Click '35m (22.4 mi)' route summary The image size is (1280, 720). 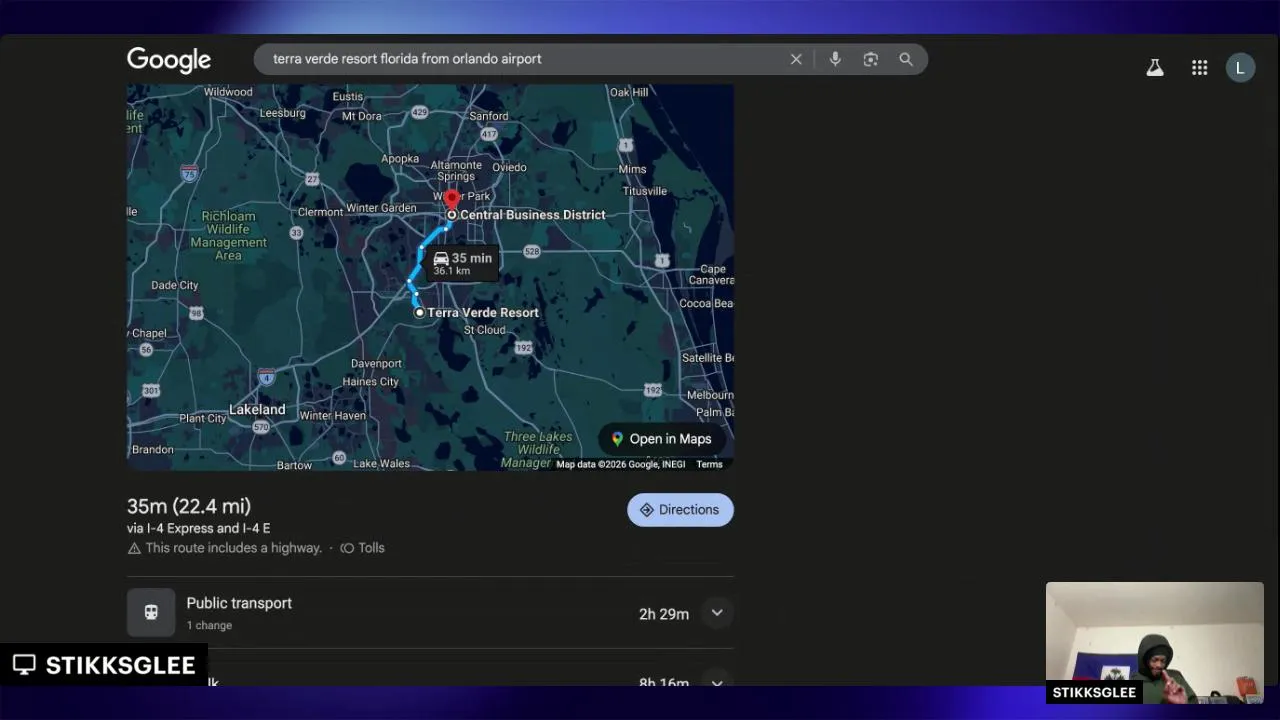[x=189, y=506]
